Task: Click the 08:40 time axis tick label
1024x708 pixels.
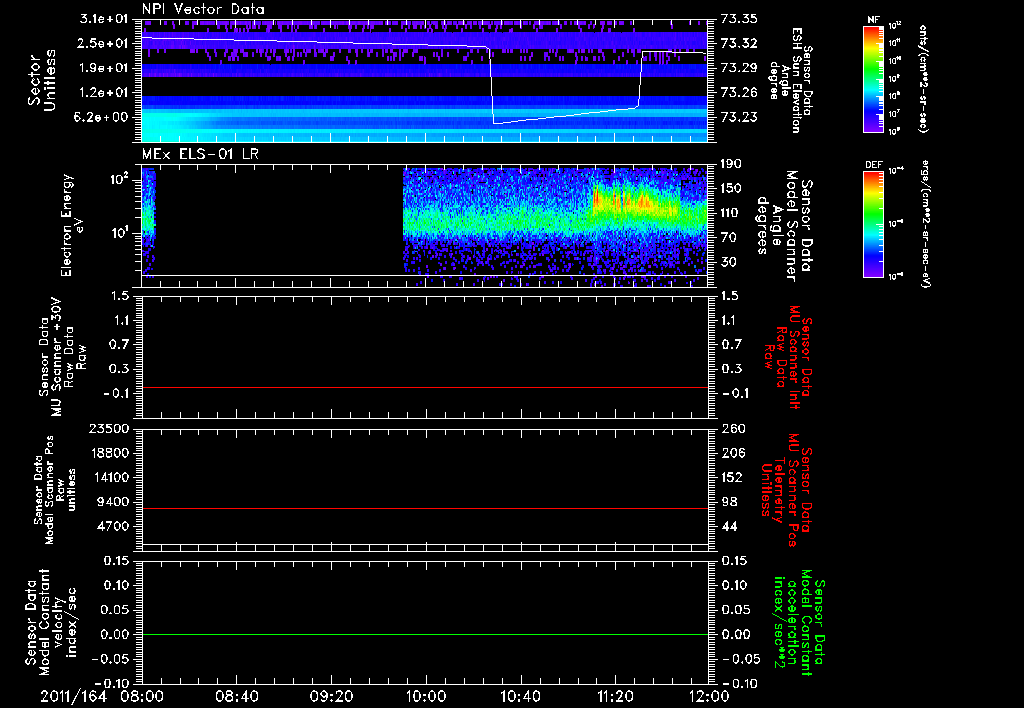Action: [x=237, y=695]
